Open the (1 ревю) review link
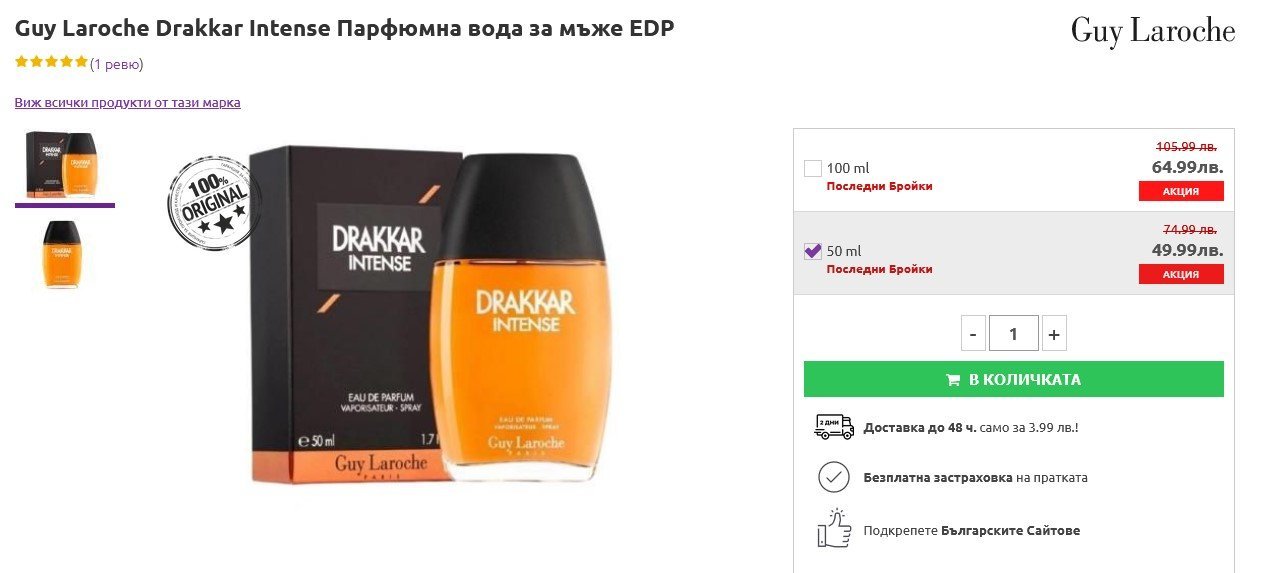Image resolution: width=1262 pixels, height=573 pixels. point(117,64)
